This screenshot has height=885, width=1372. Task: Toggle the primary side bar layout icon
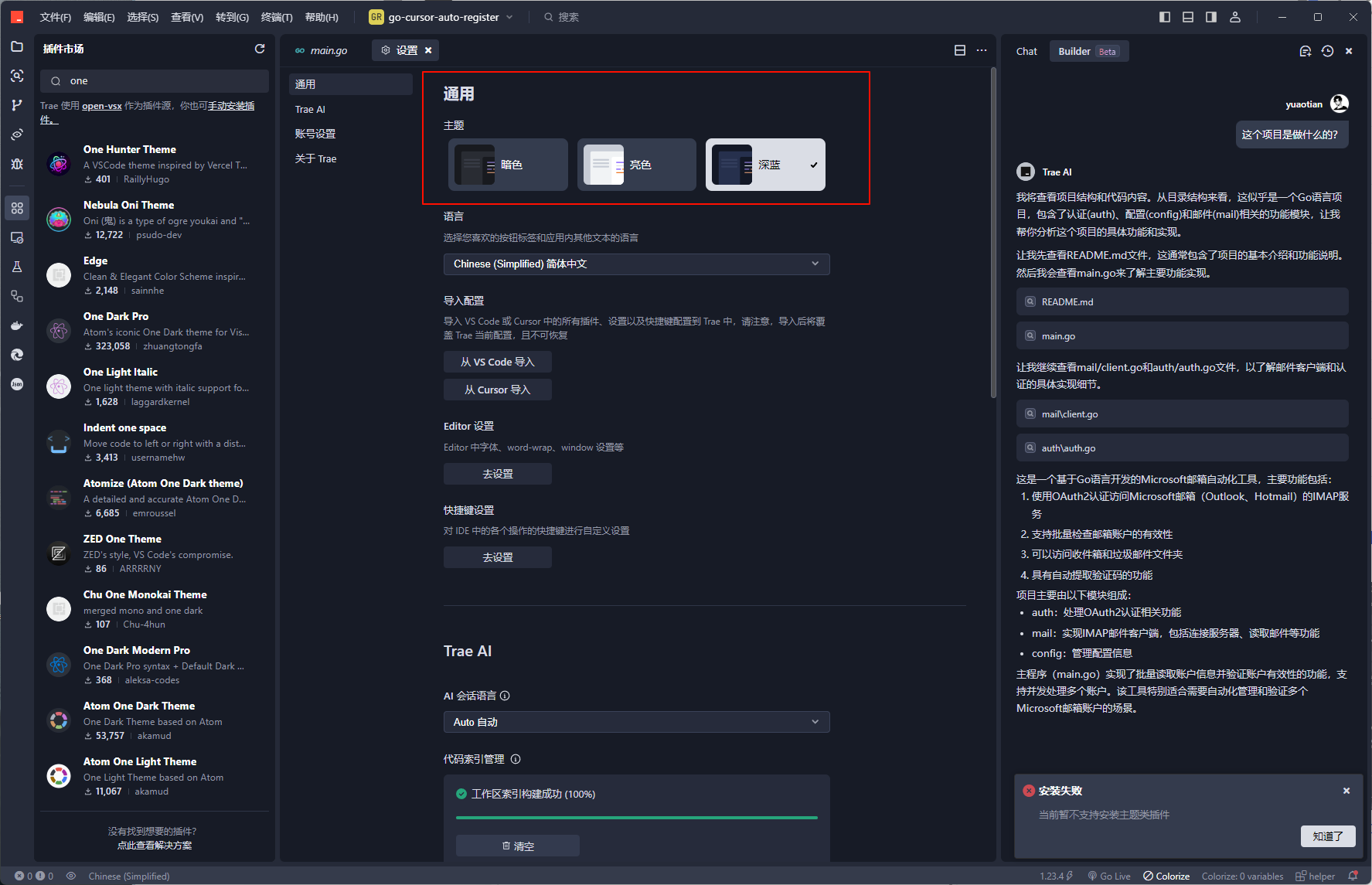coord(1165,17)
